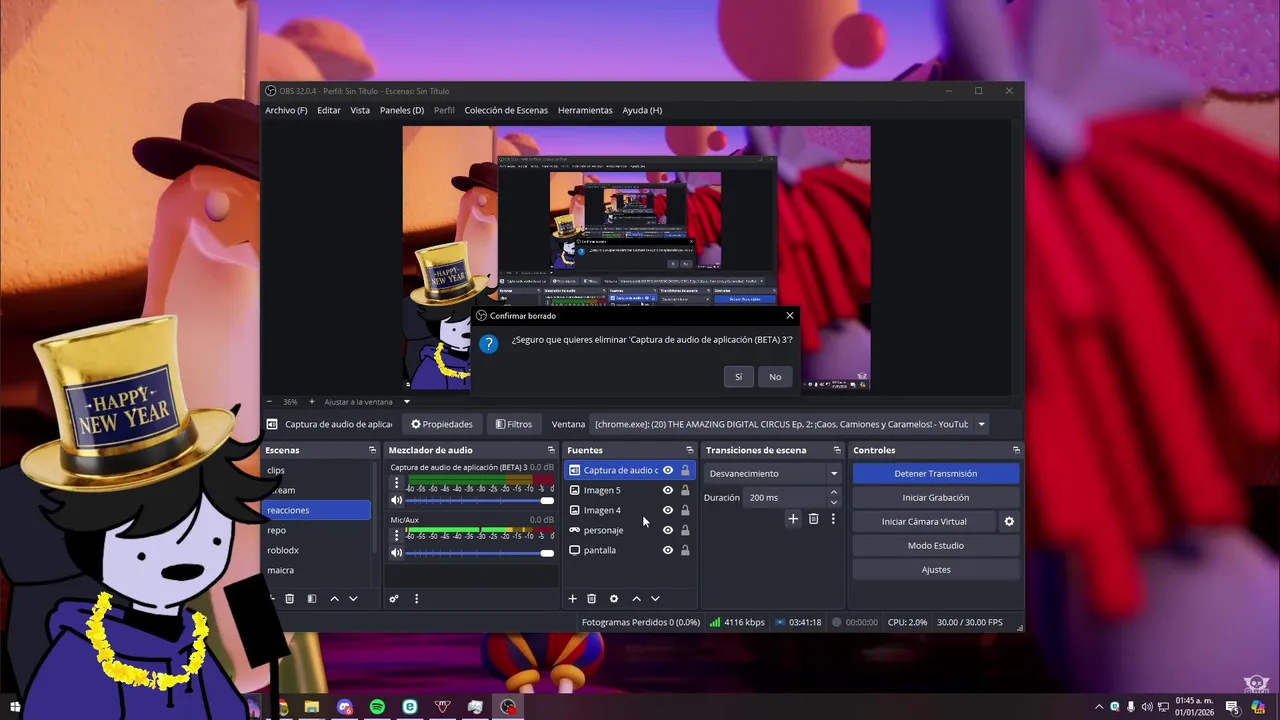1280x720 pixels.
Task: Zoom in the preview with the plus icon
Action: (311, 402)
